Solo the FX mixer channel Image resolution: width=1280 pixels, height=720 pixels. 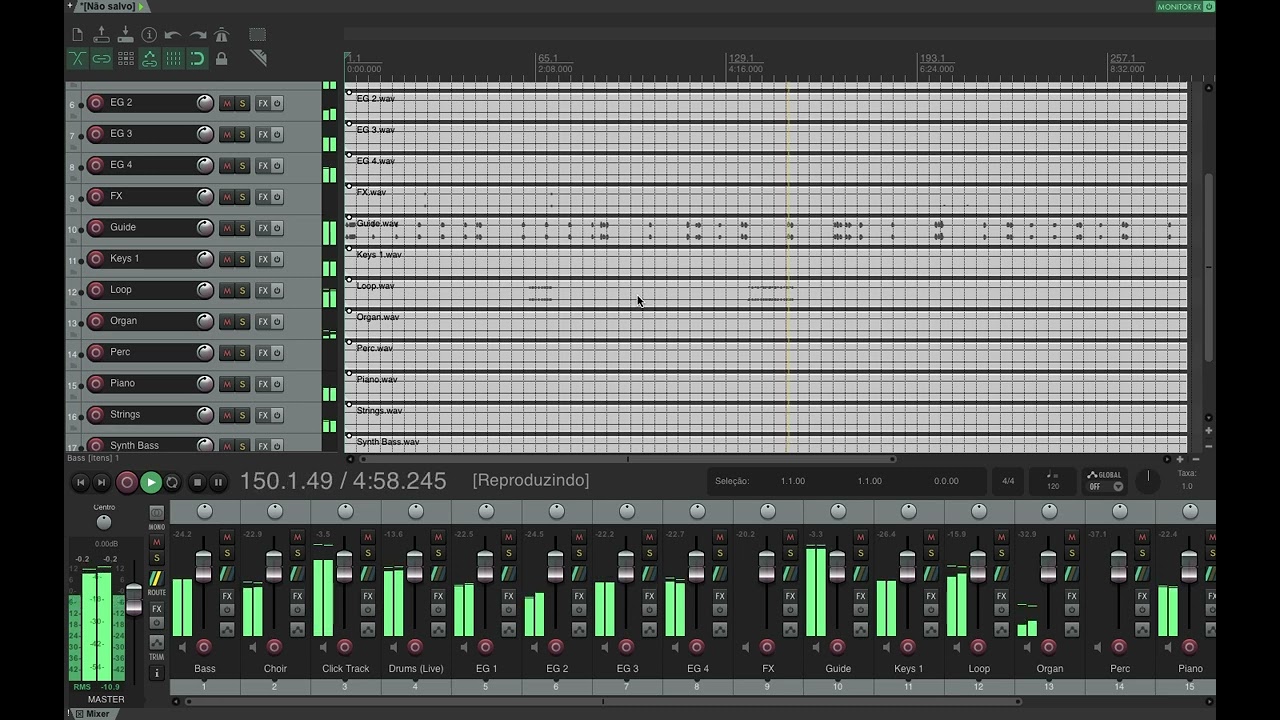point(790,553)
